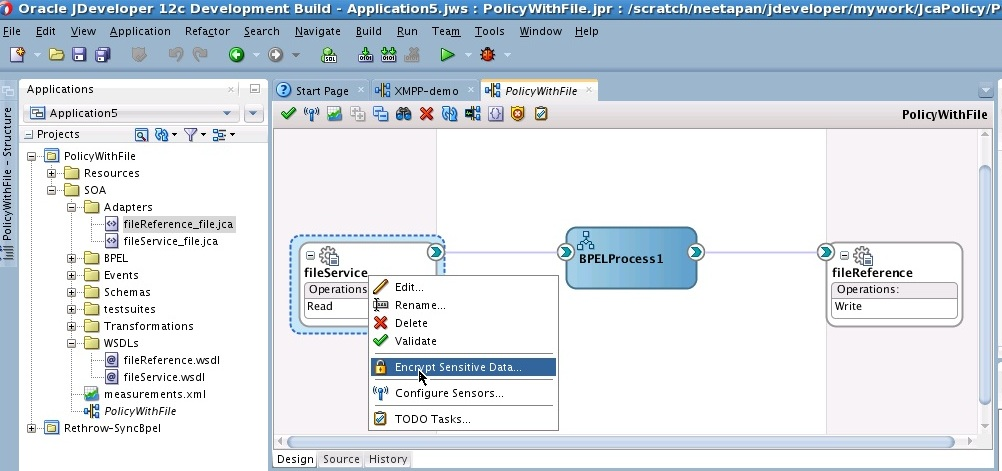The width and height of the screenshot is (1002, 471).
Task: Open the Tools menu
Action: [x=489, y=31]
